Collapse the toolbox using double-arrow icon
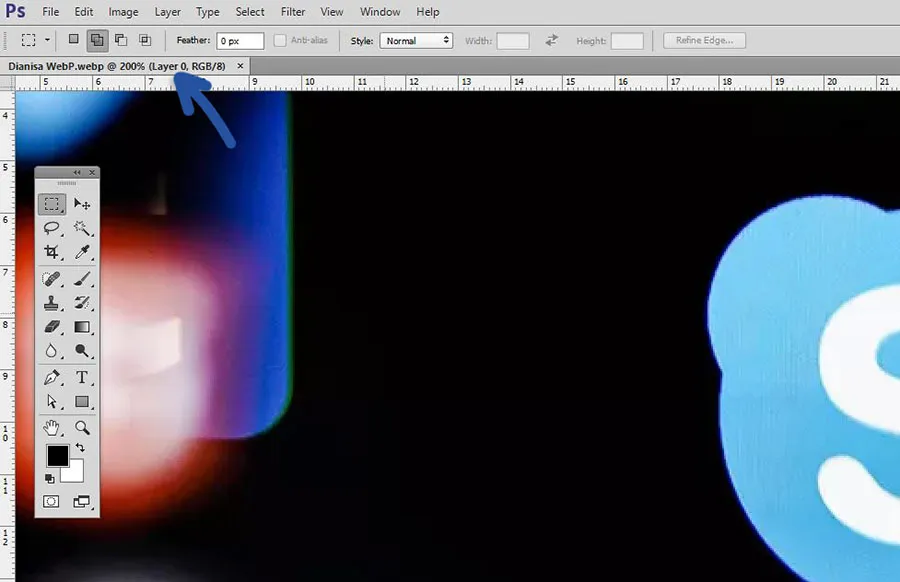This screenshot has width=900, height=582. (78, 173)
